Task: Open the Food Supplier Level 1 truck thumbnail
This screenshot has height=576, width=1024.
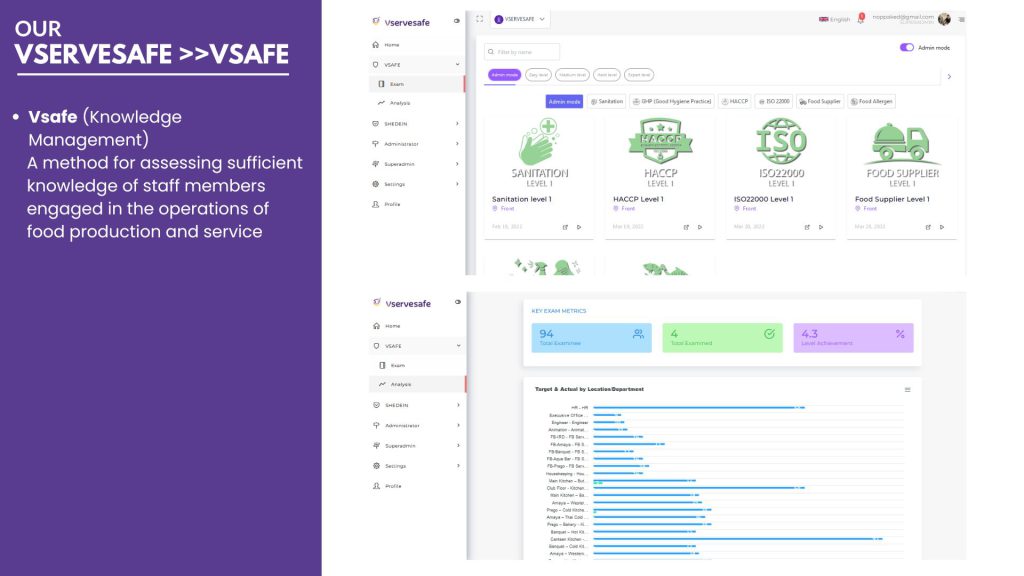Action: click(x=903, y=152)
